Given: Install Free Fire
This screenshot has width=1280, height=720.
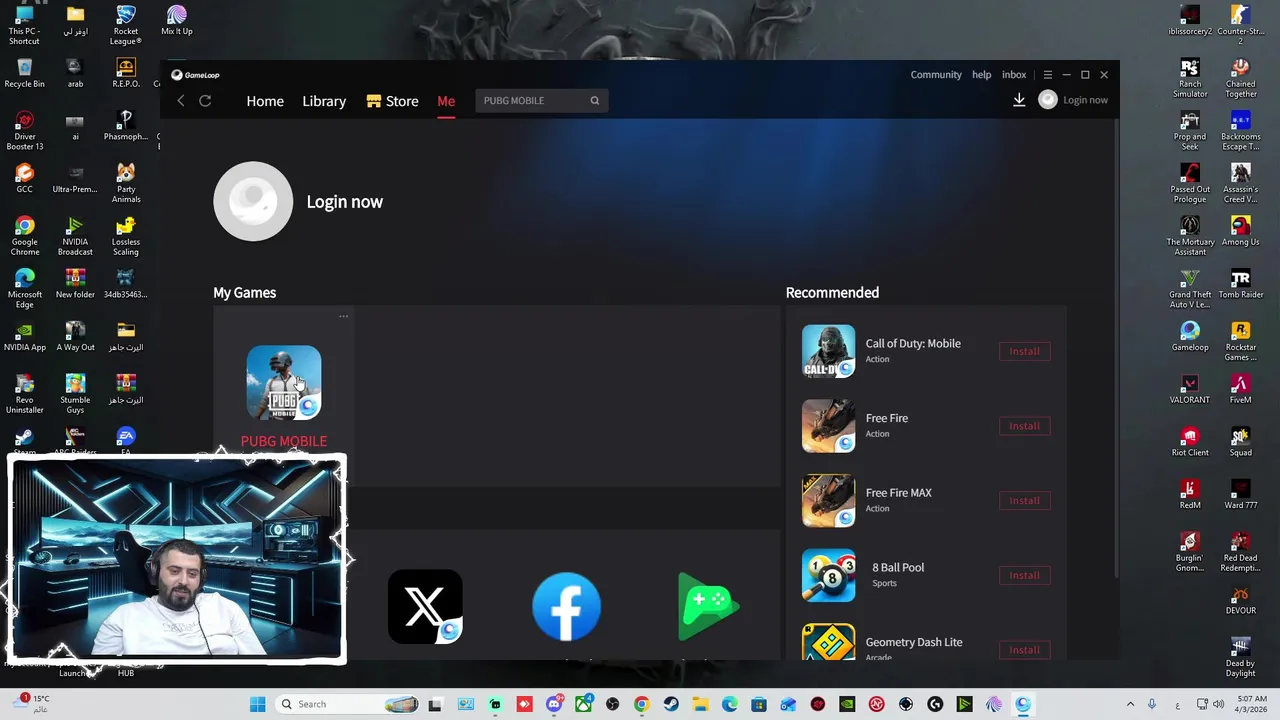Looking at the screenshot, I should pyautogui.click(x=1024, y=426).
